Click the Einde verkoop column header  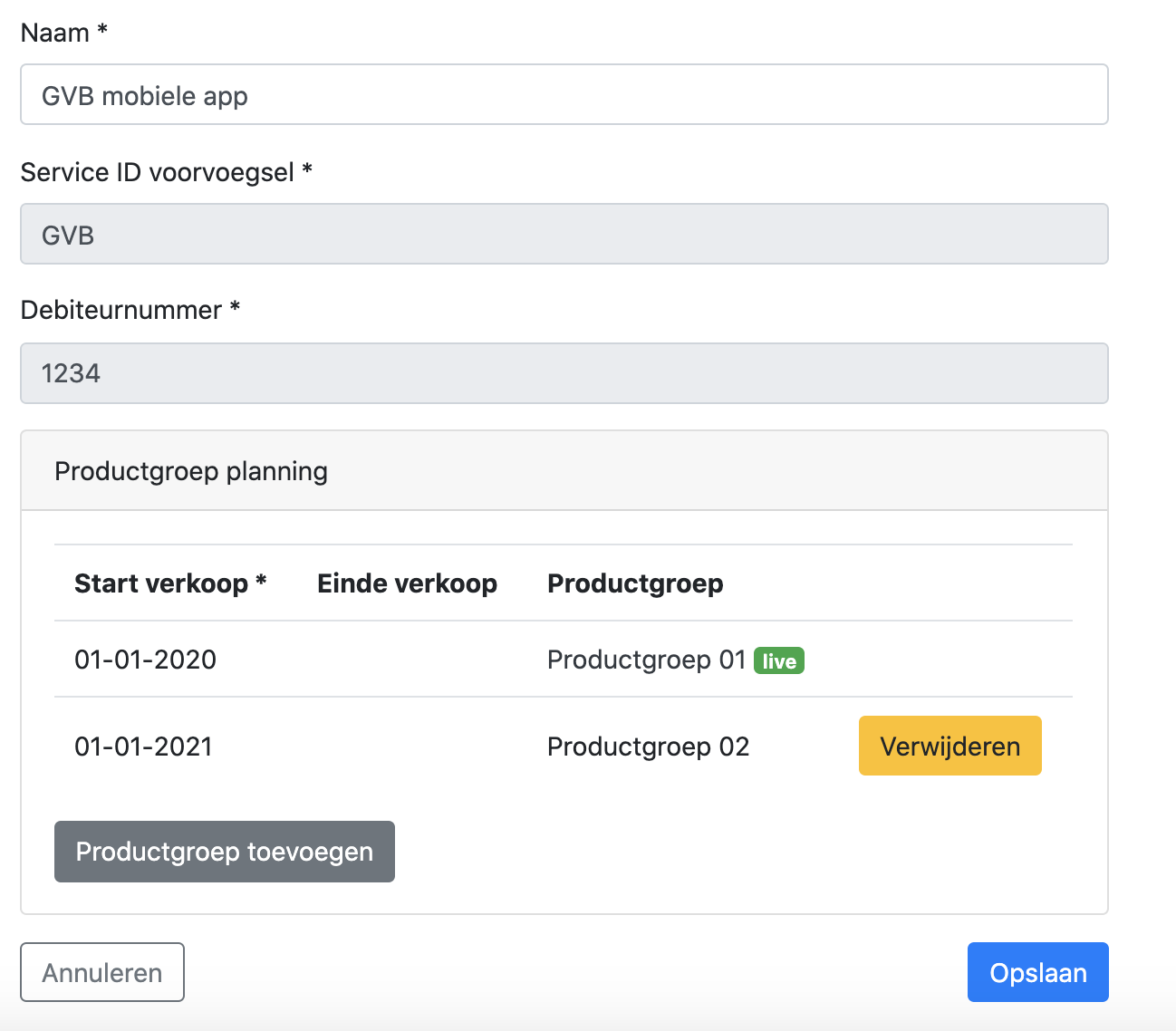(x=407, y=583)
